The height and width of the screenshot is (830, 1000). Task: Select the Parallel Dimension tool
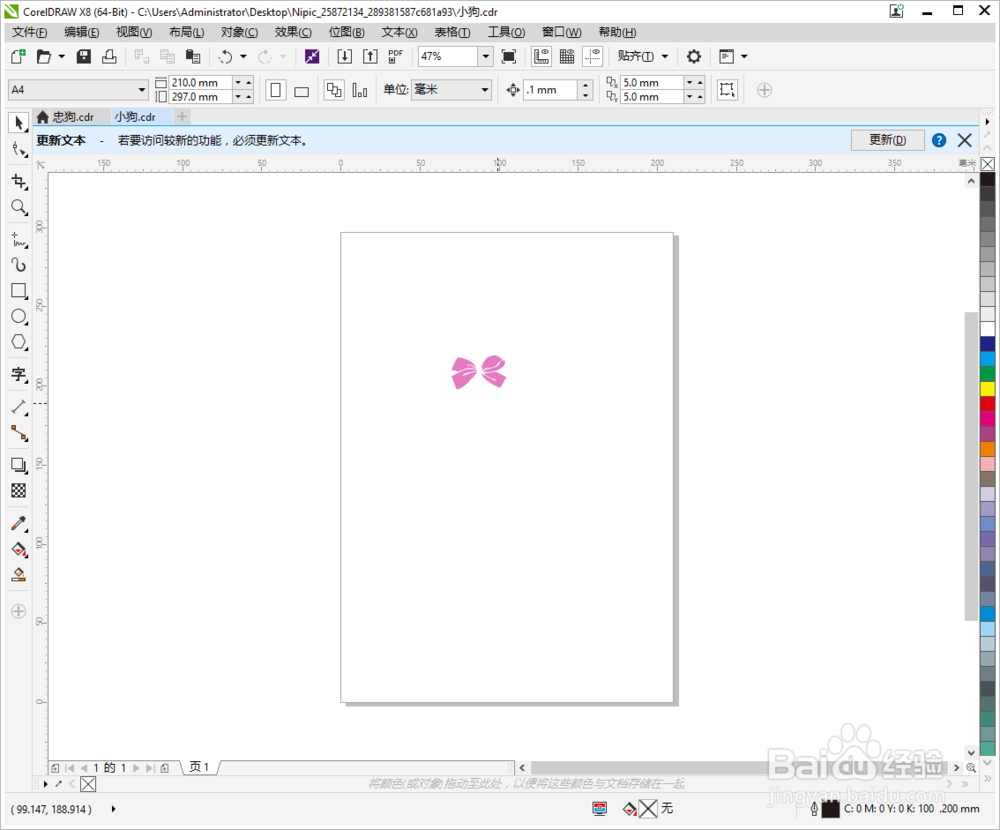(x=18, y=407)
